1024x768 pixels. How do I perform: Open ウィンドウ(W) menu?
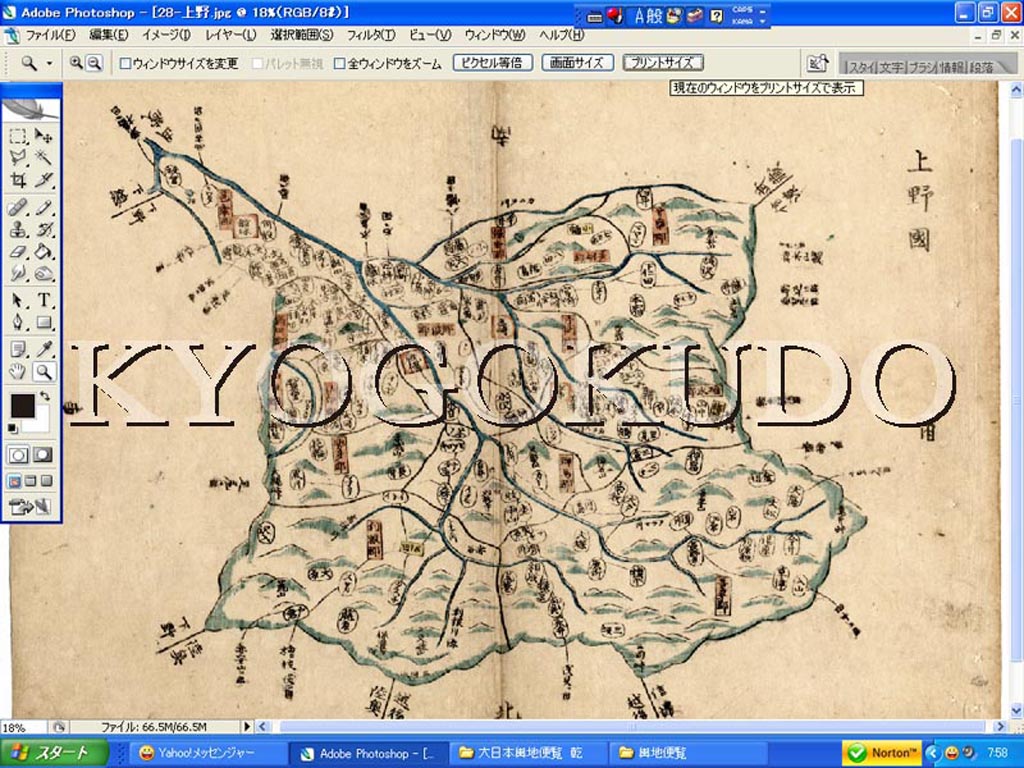tap(495, 35)
